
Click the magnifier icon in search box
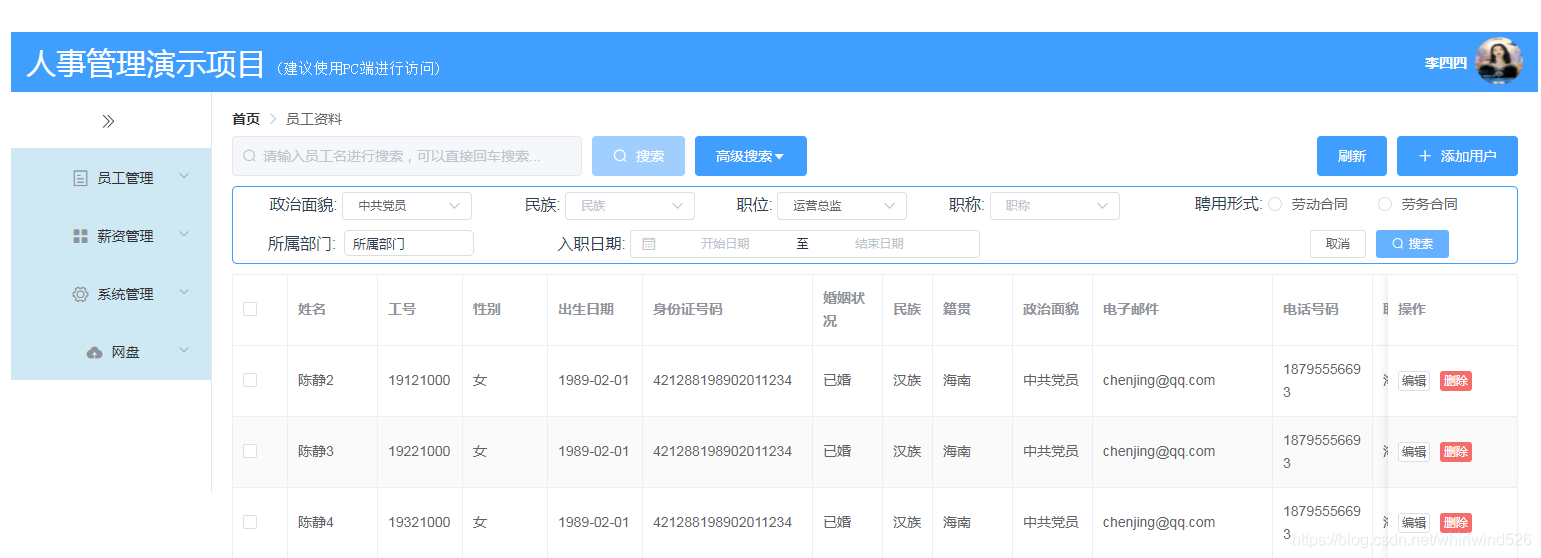pyautogui.click(x=249, y=156)
